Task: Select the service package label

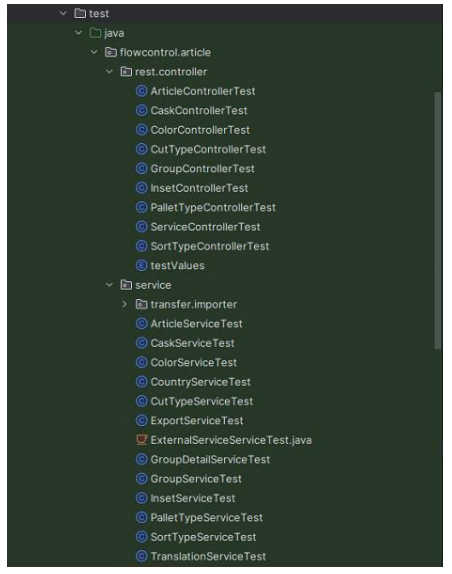Action: [153, 285]
